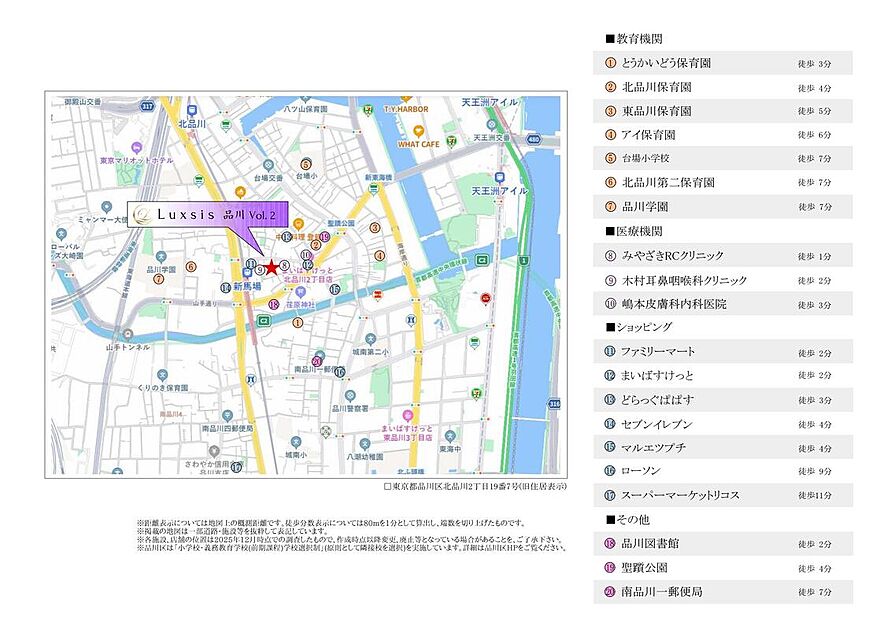The height and width of the screenshot is (630, 891).
Task: Click the 八潮幼稚園 label on the map
Action: [x=365, y=456]
